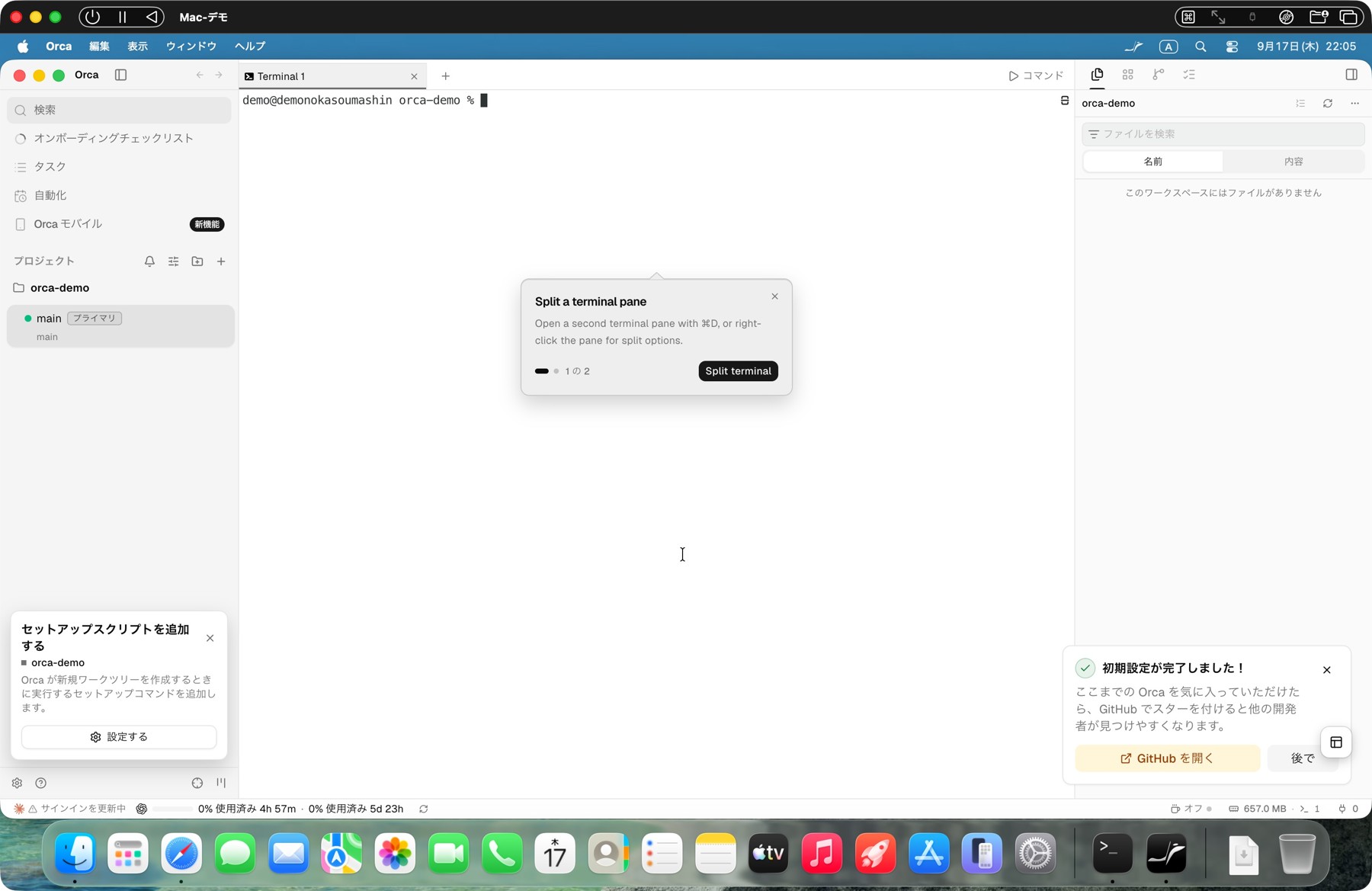Viewport: 1372px width, 891px height.
Task: Open the 表示 menu
Action: pyautogui.click(x=137, y=46)
